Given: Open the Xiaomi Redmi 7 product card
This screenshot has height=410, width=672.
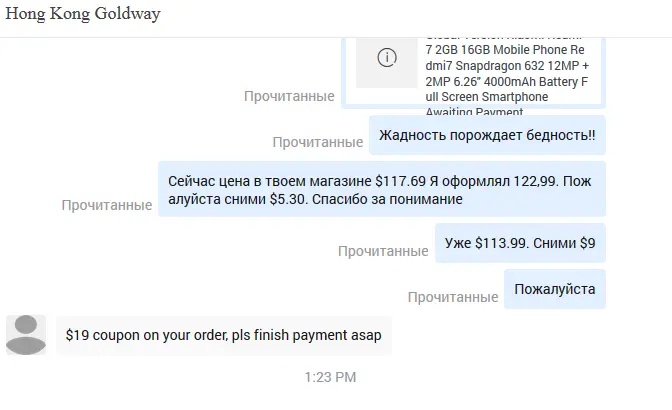Looking at the screenshot, I should (x=473, y=73).
